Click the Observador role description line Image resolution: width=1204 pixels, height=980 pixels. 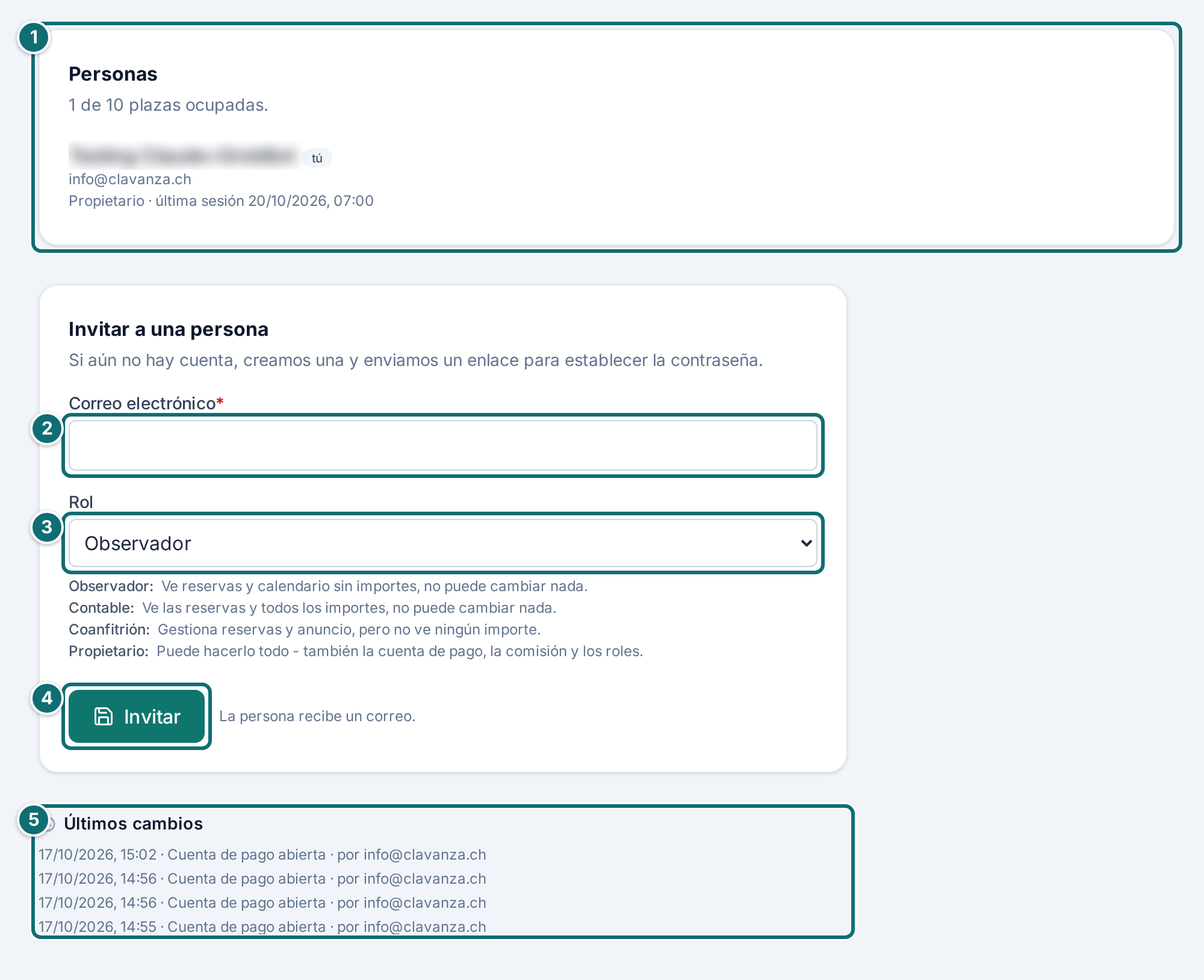click(x=328, y=586)
